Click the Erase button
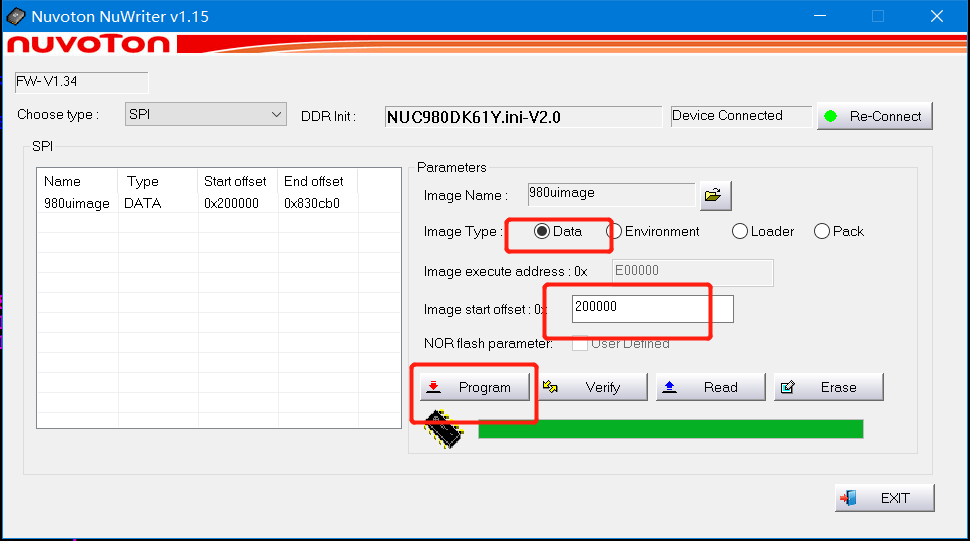Screen dimensions: 970x541 (829, 387)
